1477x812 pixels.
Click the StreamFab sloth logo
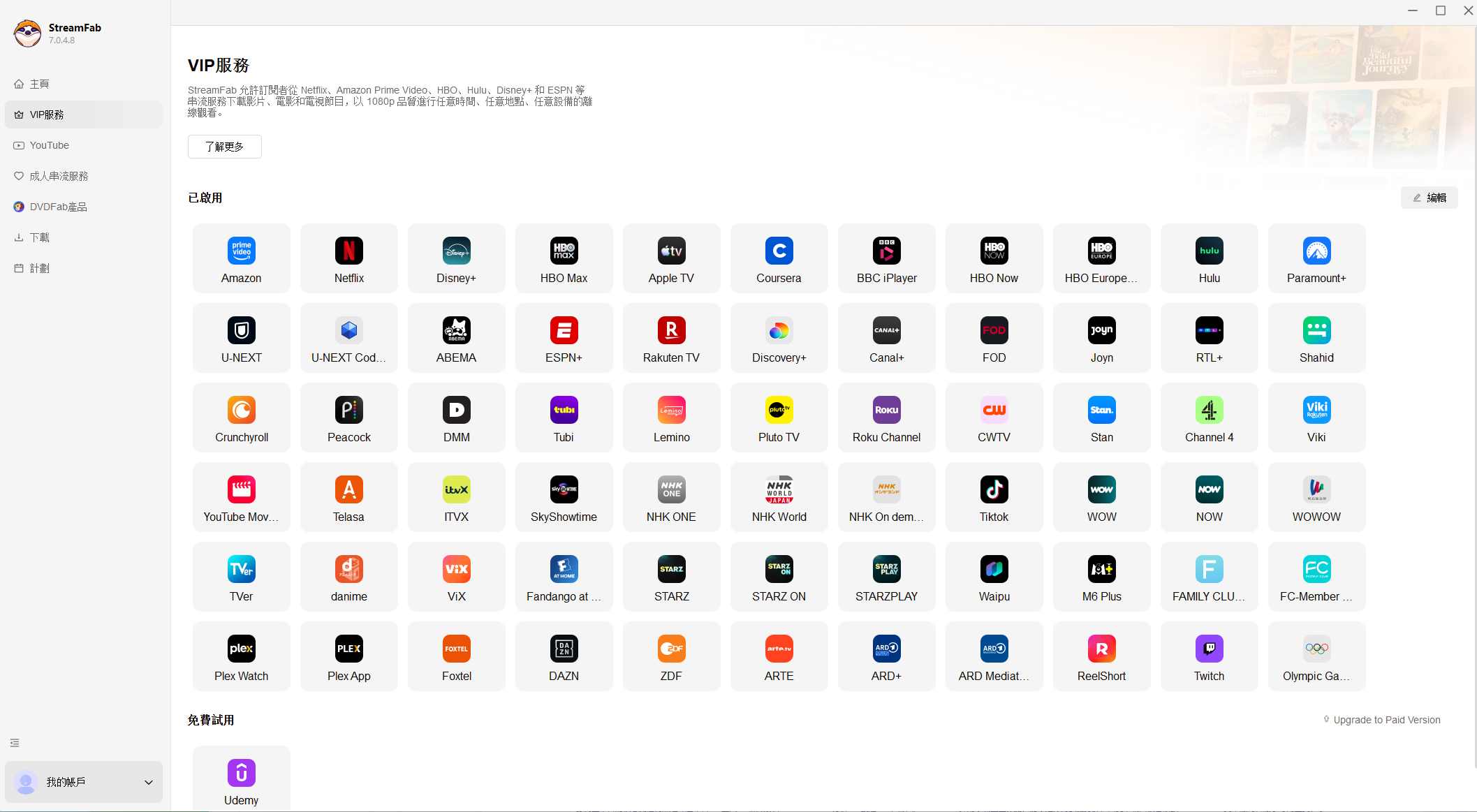[28, 34]
